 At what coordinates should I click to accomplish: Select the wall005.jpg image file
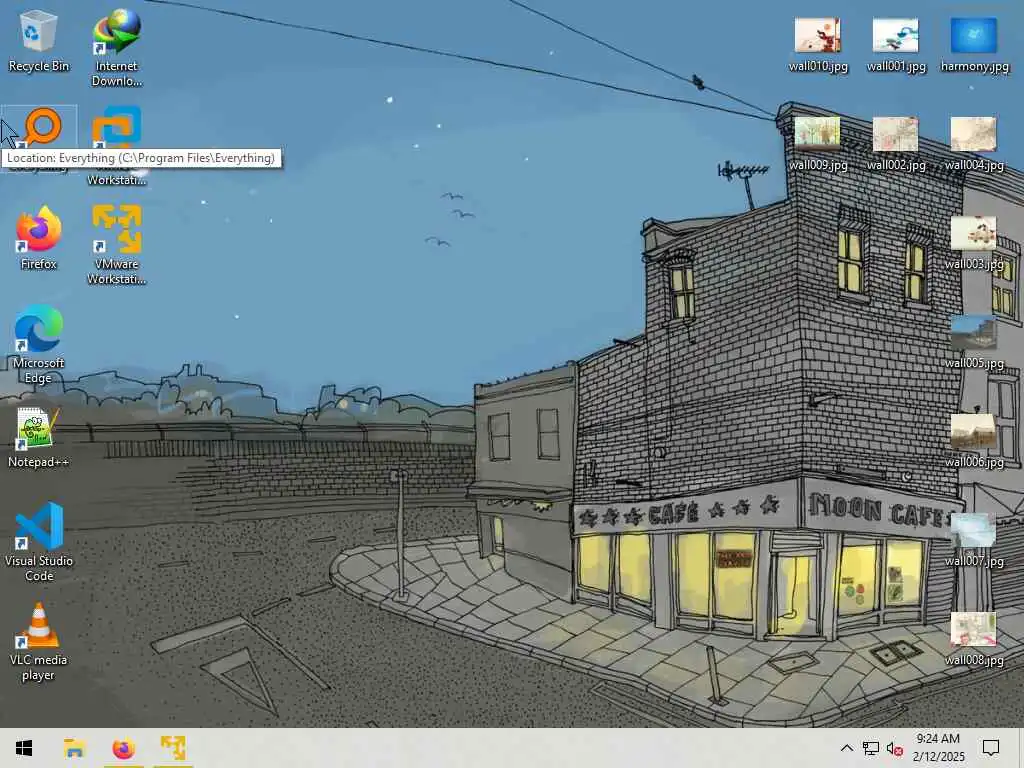[974, 342]
